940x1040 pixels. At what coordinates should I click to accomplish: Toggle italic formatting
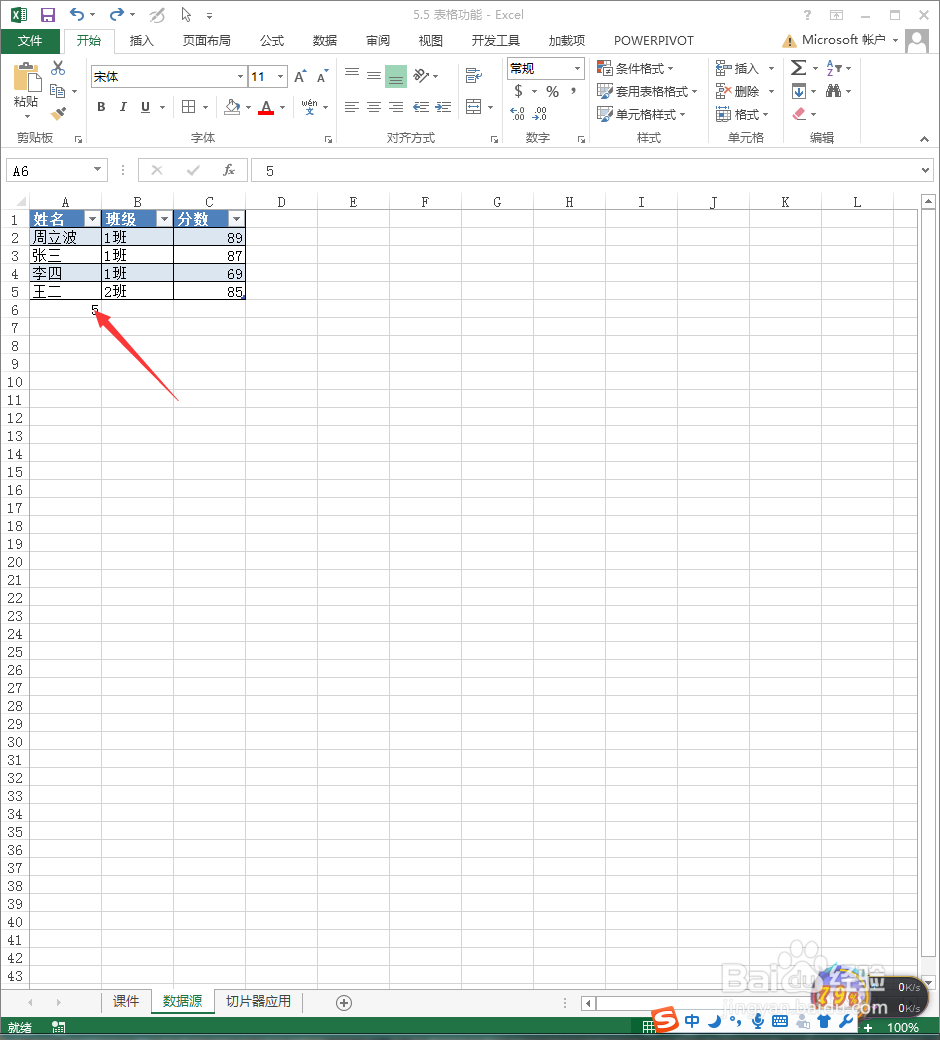pos(123,107)
